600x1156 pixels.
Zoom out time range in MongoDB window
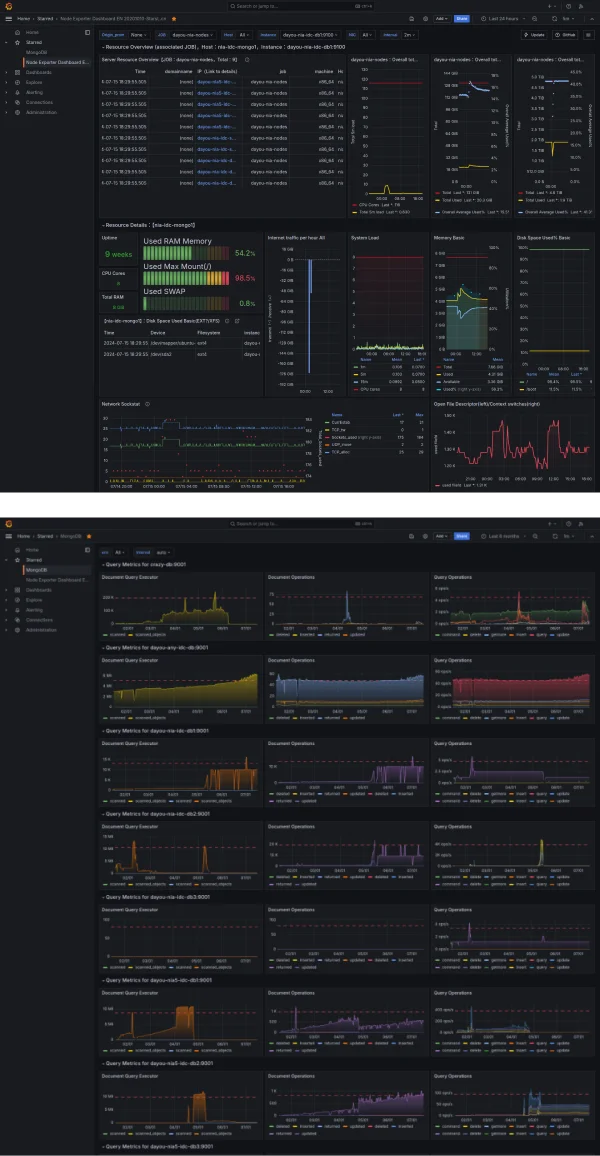[534, 536]
